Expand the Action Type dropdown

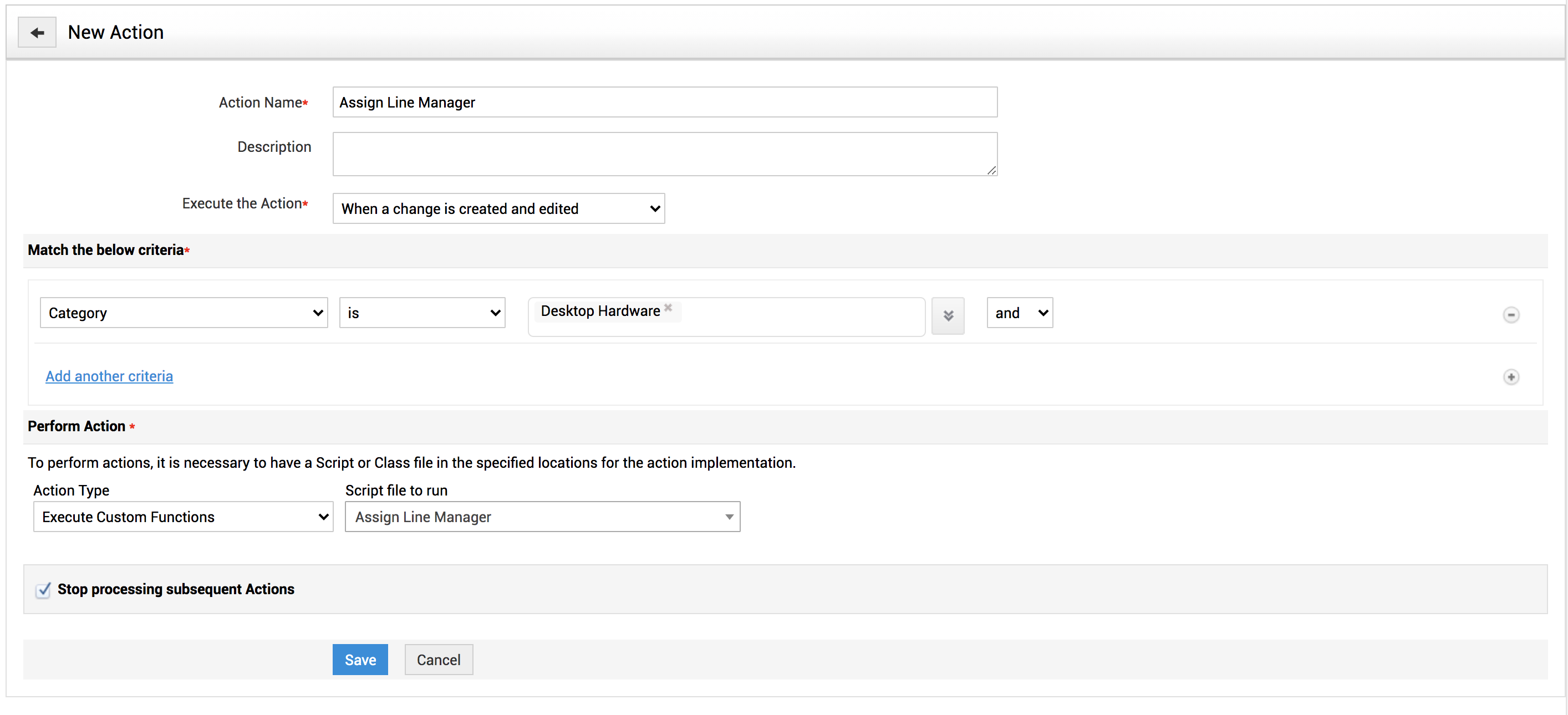pyautogui.click(x=183, y=517)
